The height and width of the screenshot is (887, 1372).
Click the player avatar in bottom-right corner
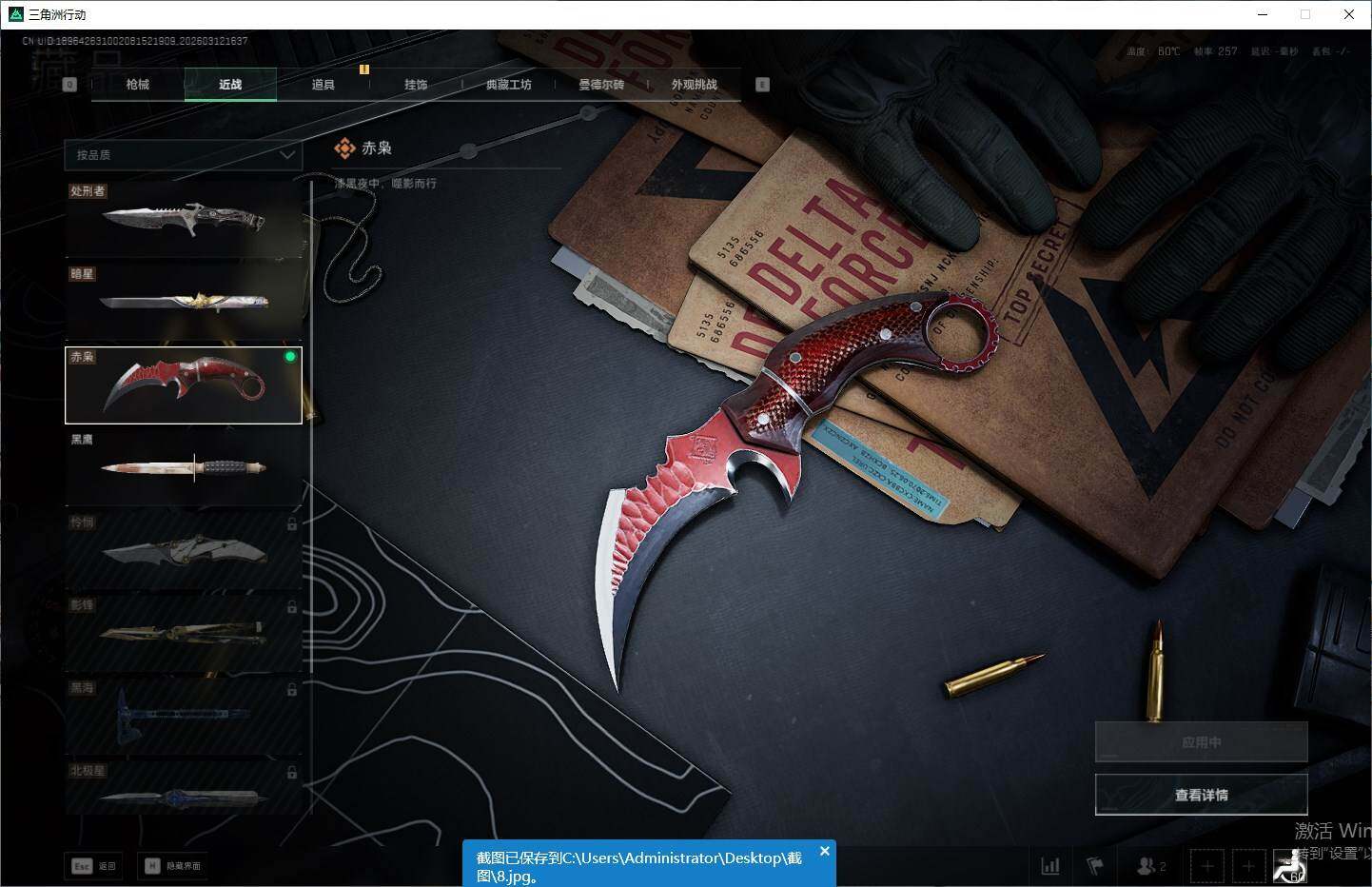tap(1290, 866)
